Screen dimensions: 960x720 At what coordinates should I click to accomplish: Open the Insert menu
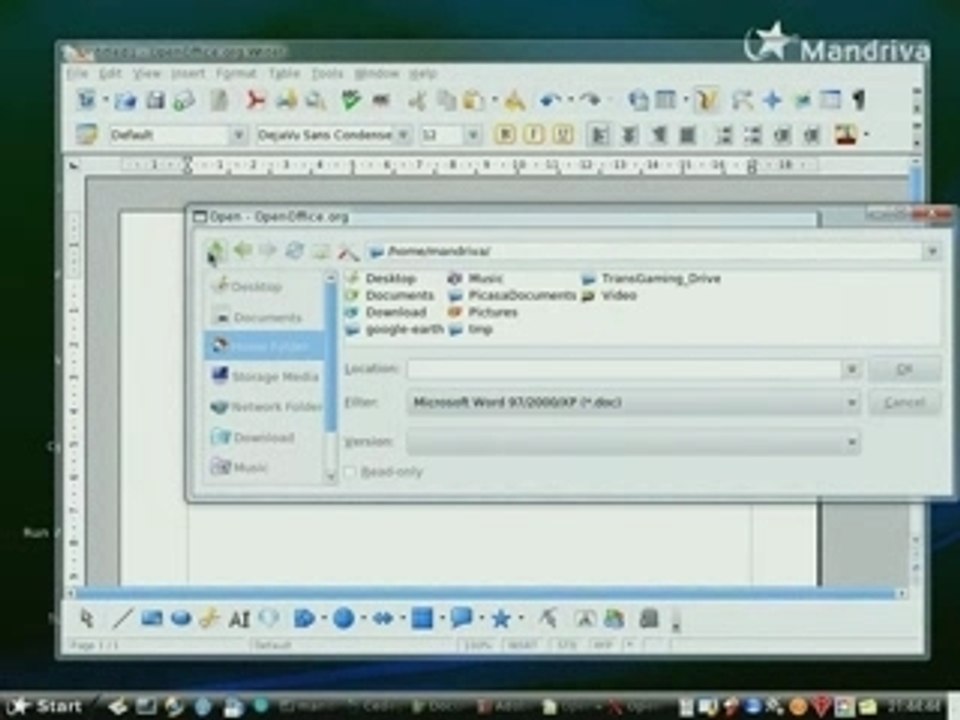coord(188,73)
